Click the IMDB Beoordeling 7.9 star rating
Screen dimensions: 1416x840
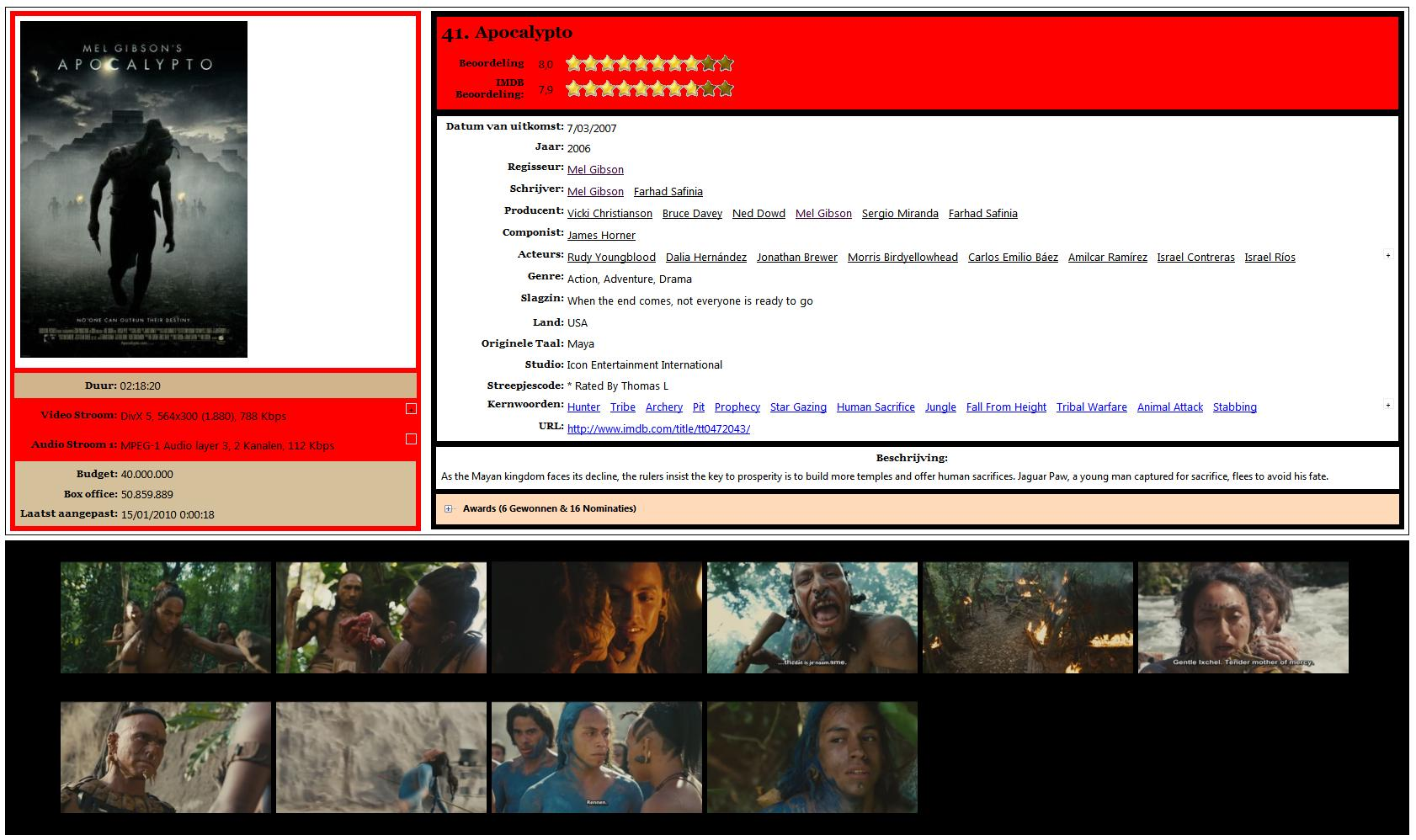(650, 88)
